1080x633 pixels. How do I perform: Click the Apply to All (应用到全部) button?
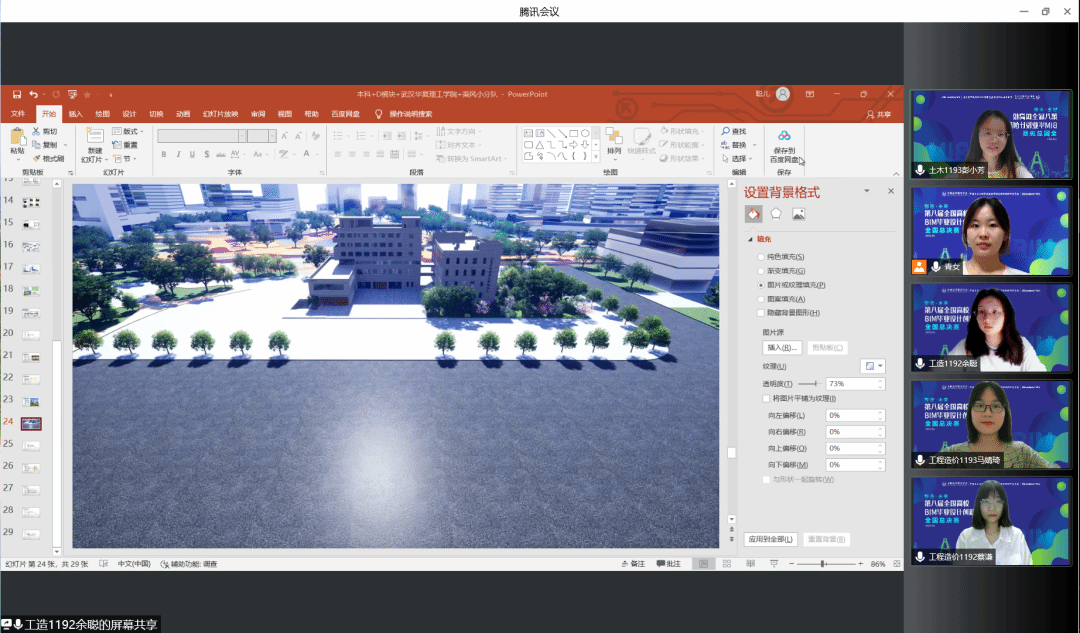(771, 539)
